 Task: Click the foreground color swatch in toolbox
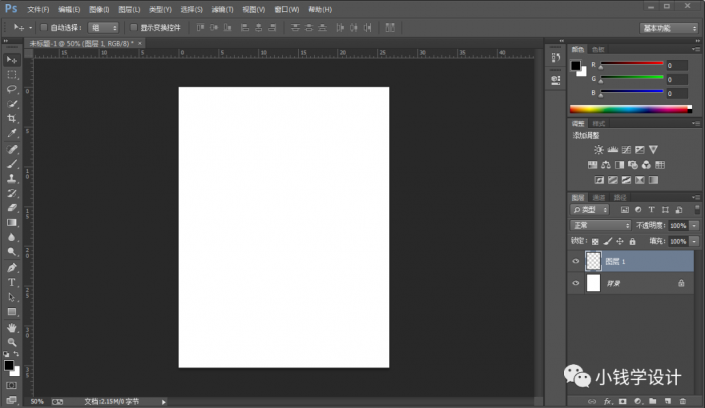[9, 365]
